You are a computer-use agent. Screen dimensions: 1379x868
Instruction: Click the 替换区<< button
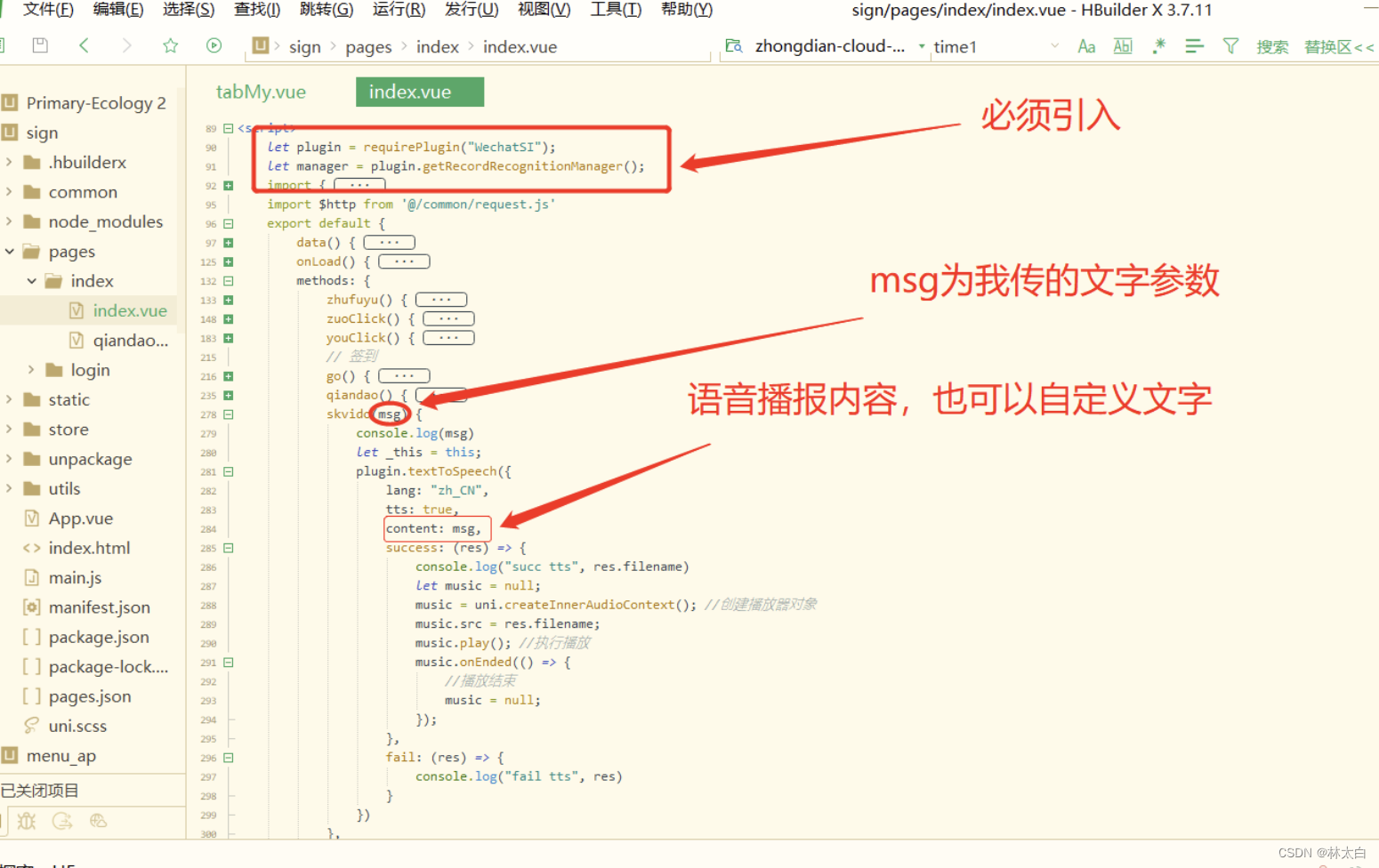[1338, 47]
